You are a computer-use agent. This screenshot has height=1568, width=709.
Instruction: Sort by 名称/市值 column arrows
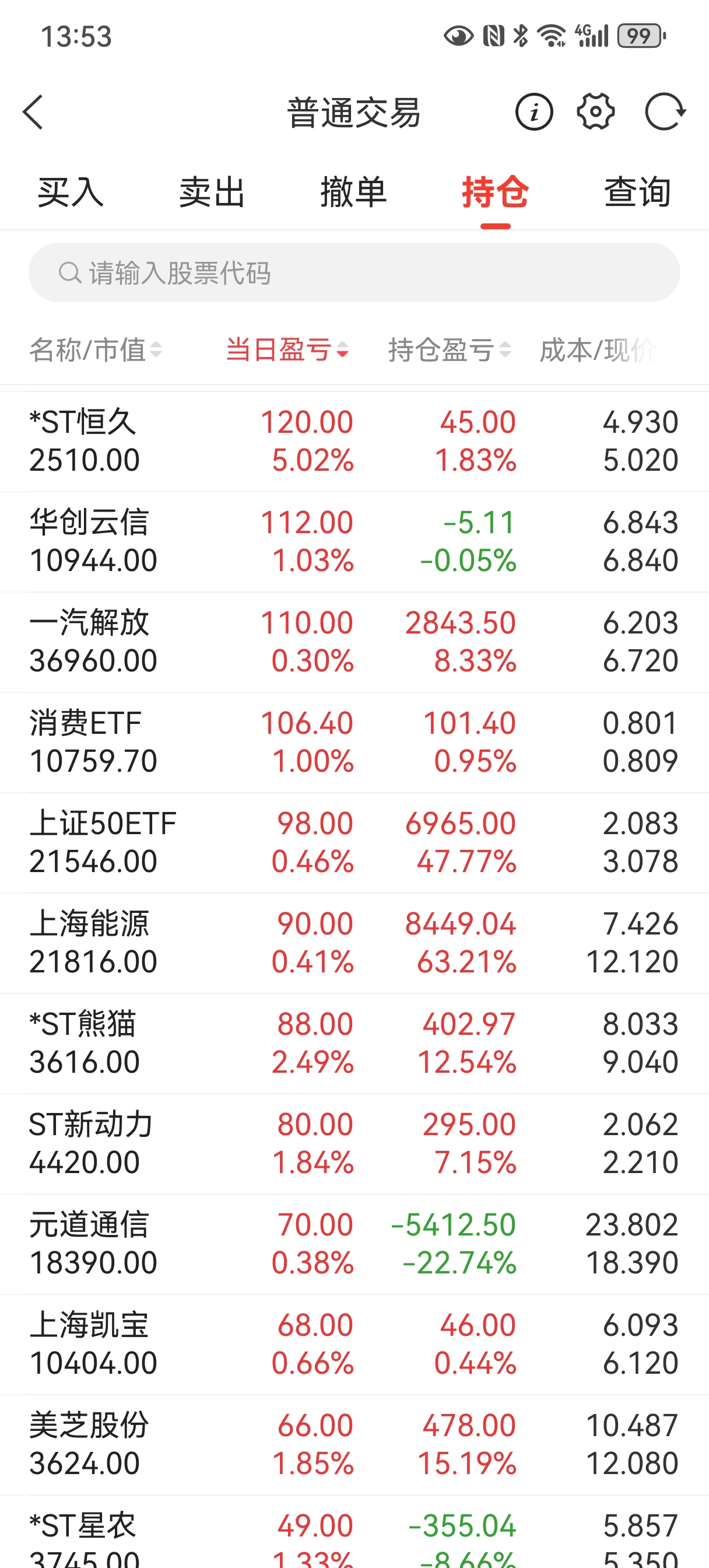pos(156,349)
